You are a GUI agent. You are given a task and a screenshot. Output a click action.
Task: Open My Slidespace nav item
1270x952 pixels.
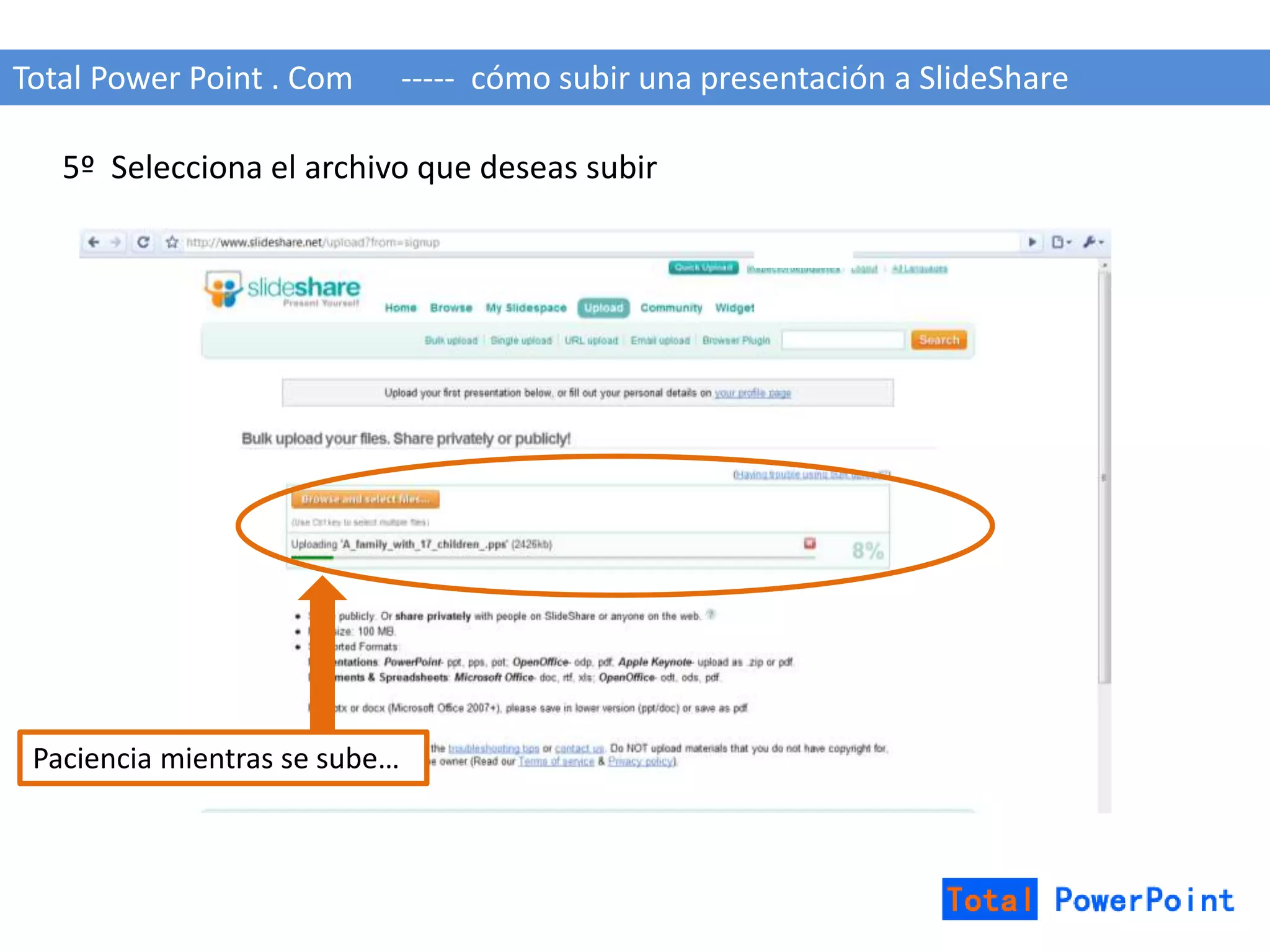[x=526, y=308]
